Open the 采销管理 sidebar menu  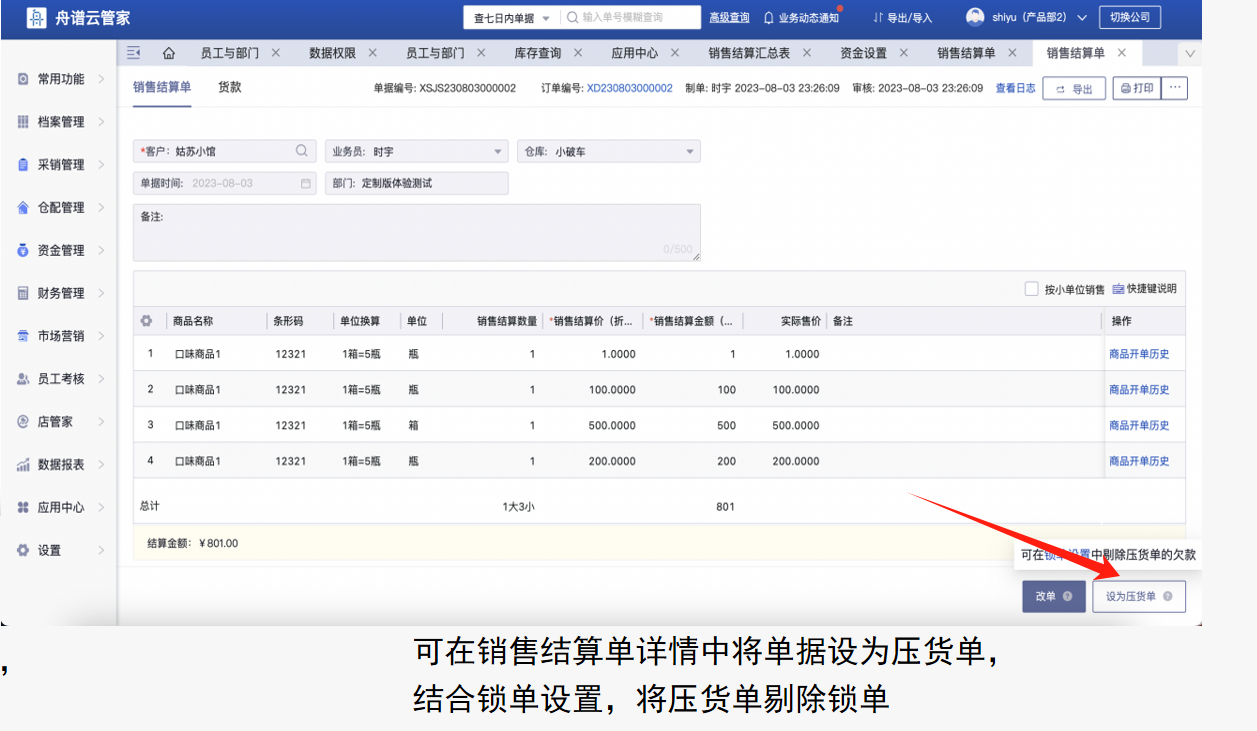(x=61, y=165)
